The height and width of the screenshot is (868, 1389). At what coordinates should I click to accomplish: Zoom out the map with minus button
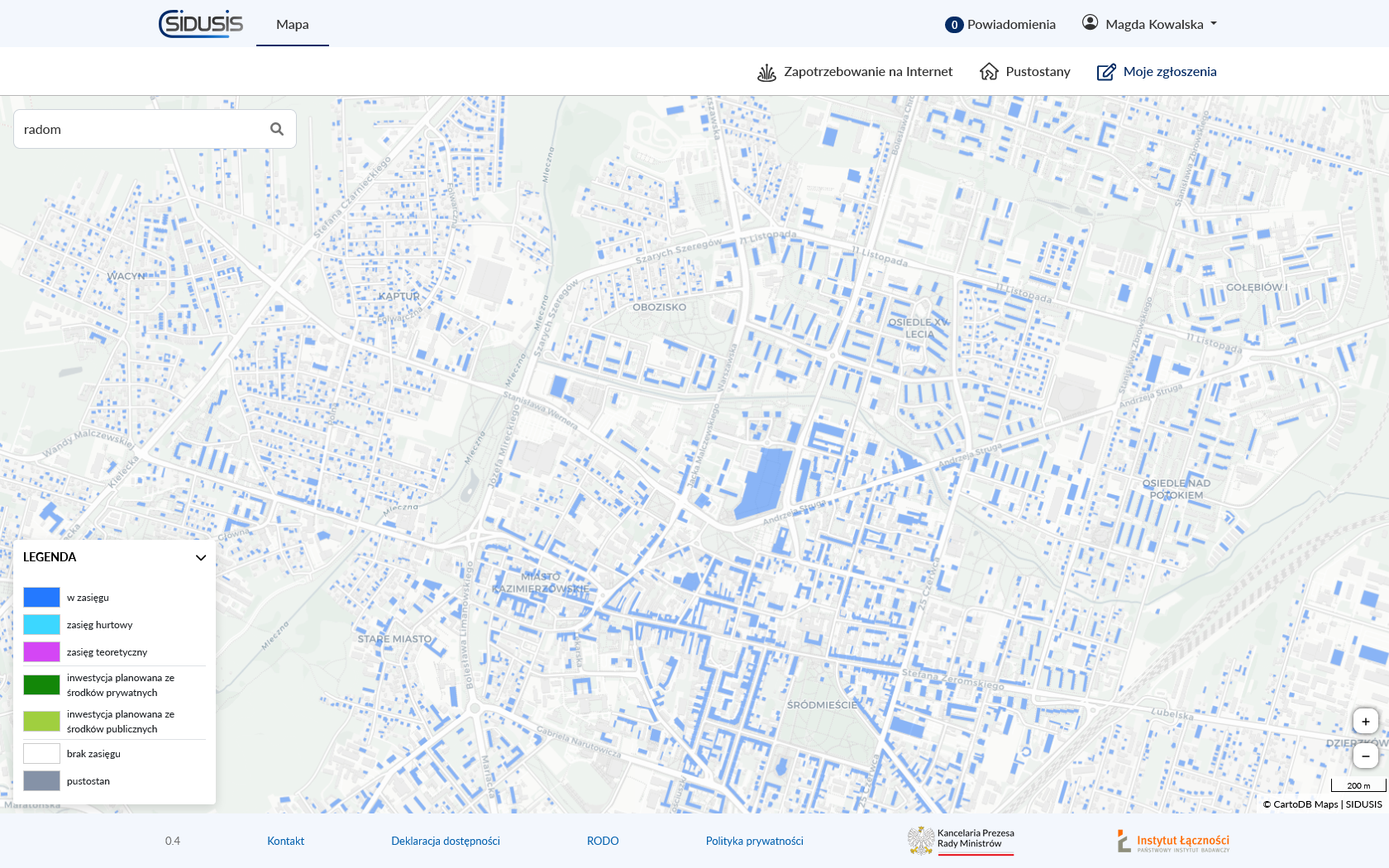[1365, 756]
